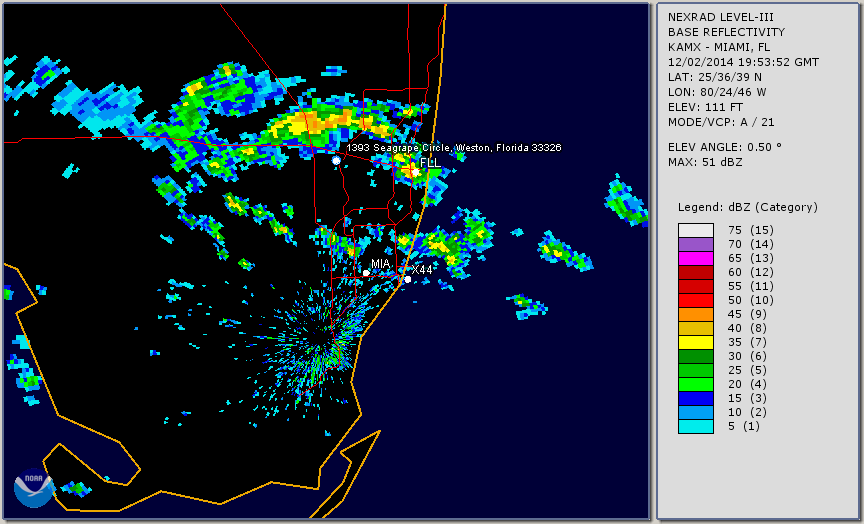Click the 'MODE/VCP: A / 21' text
Viewport: 864px width, 524px height.
721,122
